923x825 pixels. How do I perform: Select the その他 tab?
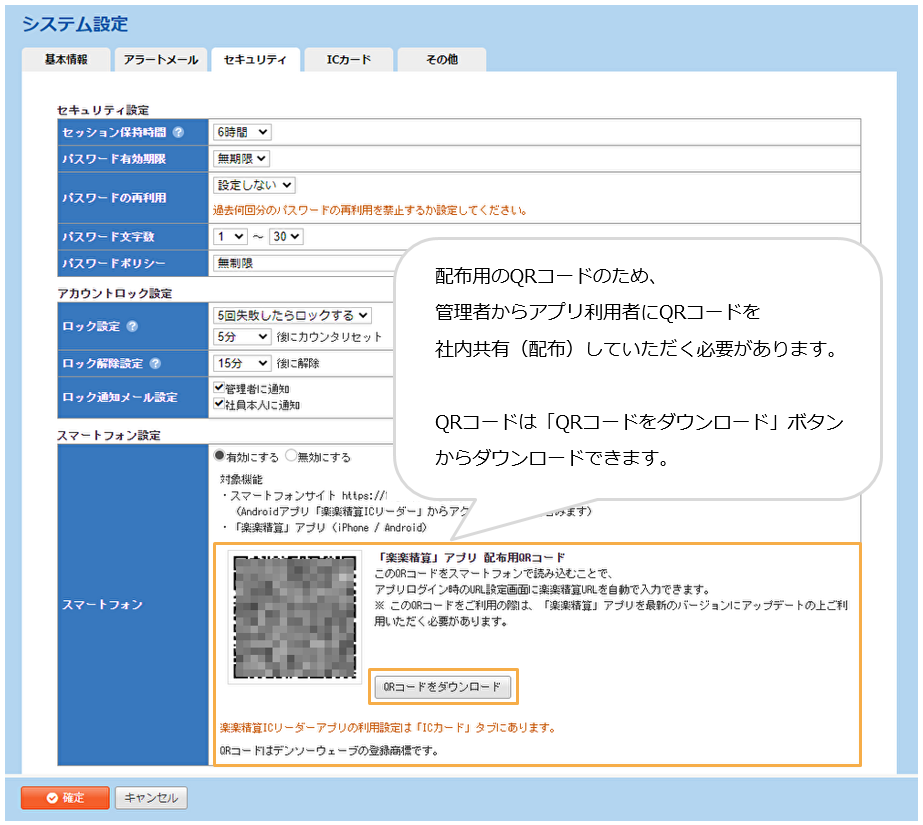click(x=441, y=60)
